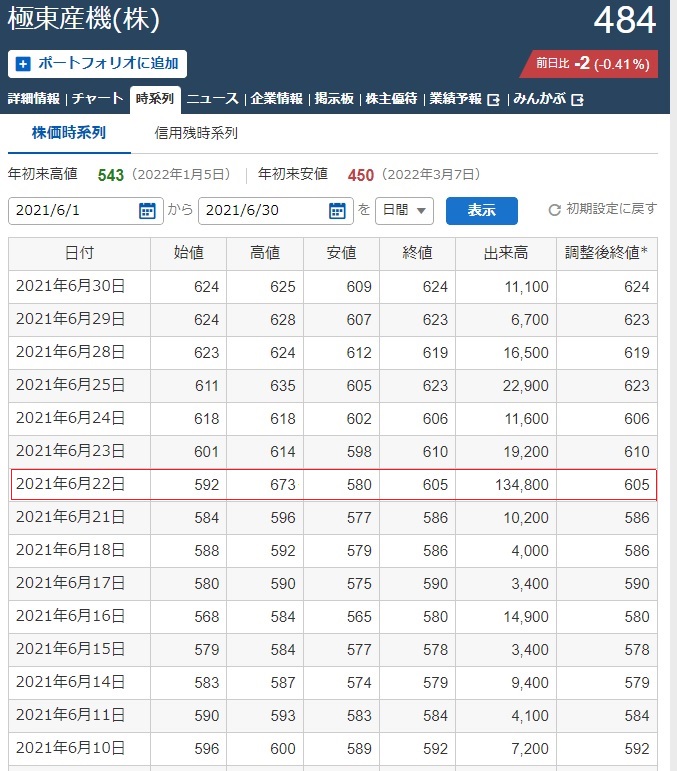Click the reset arrow icon beside 初期設定に戻す

coord(555,210)
